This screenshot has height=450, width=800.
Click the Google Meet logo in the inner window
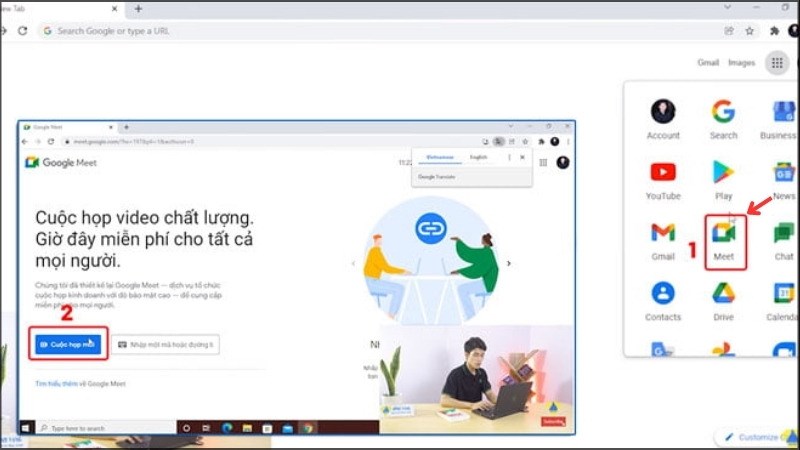click(61, 163)
